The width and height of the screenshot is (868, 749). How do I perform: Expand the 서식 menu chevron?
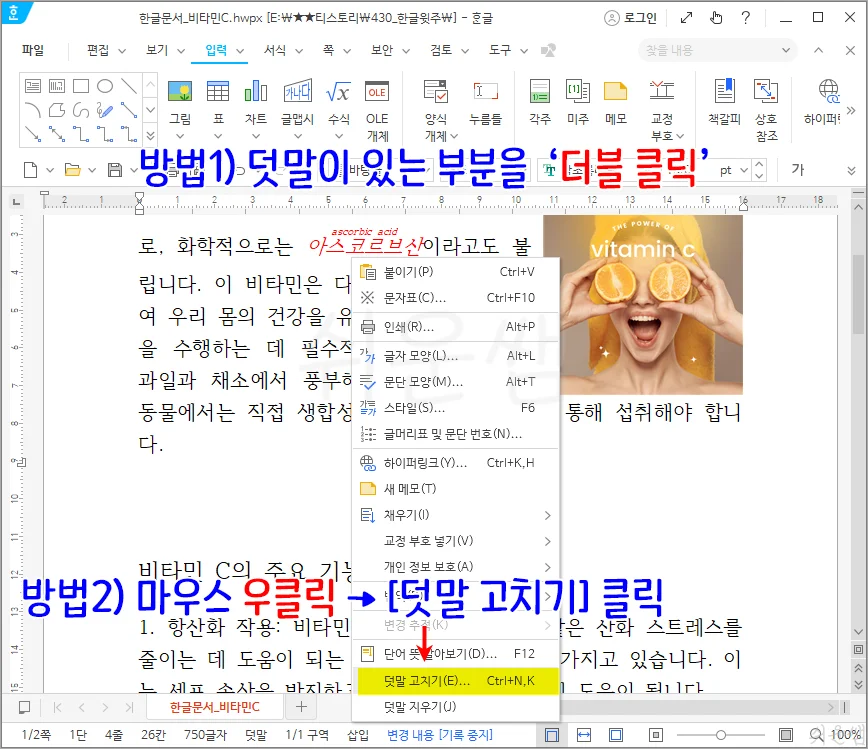click(299, 51)
